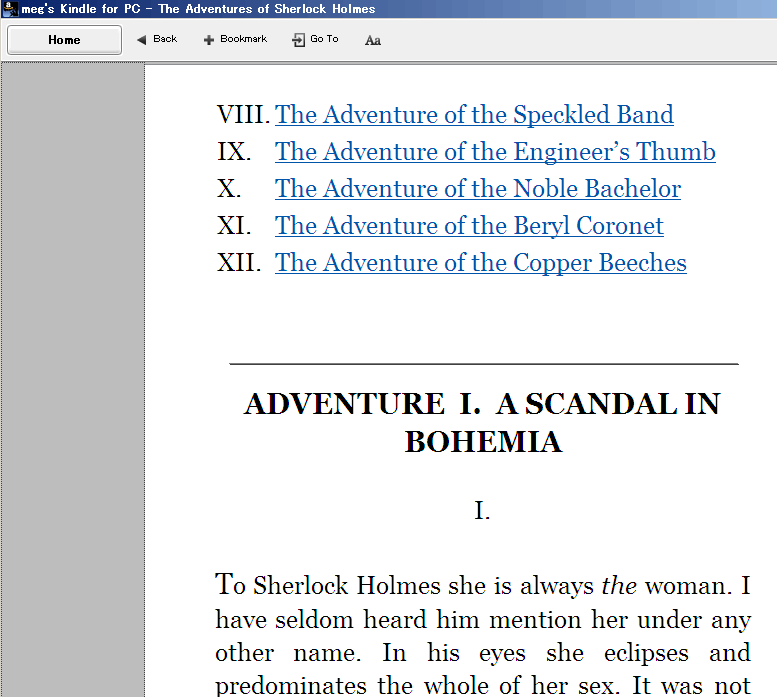Click the 'VIII.' numeral in the contents list
Image resolution: width=777 pixels, height=697 pixels.
[x=243, y=115]
